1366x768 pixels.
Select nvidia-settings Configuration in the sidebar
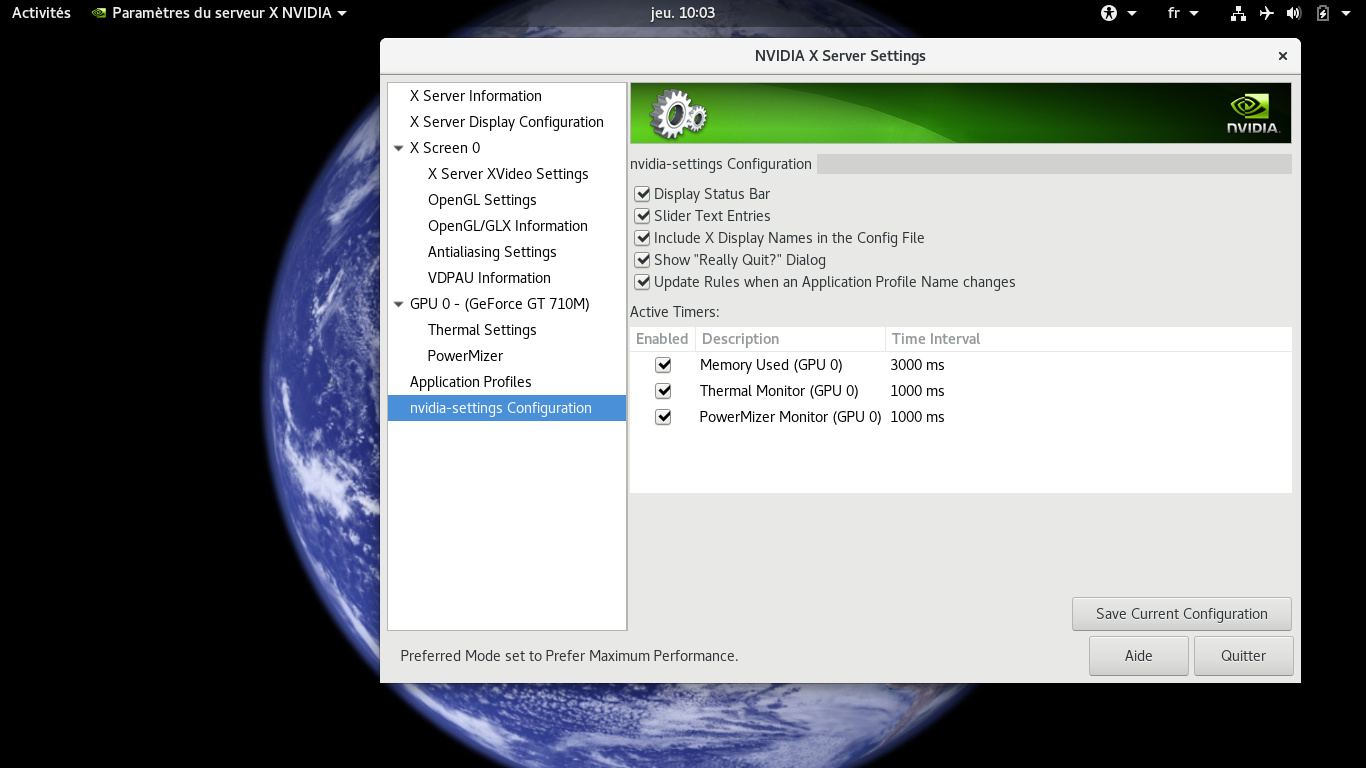[507, 408]
